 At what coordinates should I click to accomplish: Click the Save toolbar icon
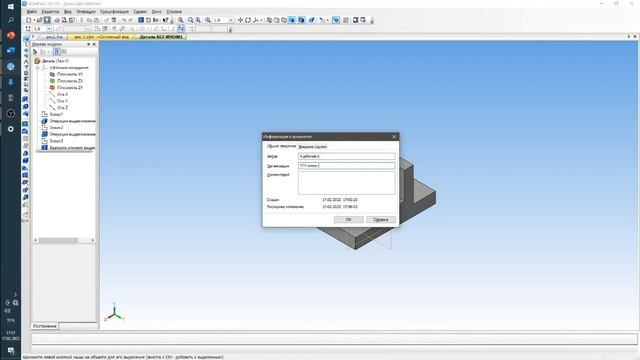[x=47, y=20]
